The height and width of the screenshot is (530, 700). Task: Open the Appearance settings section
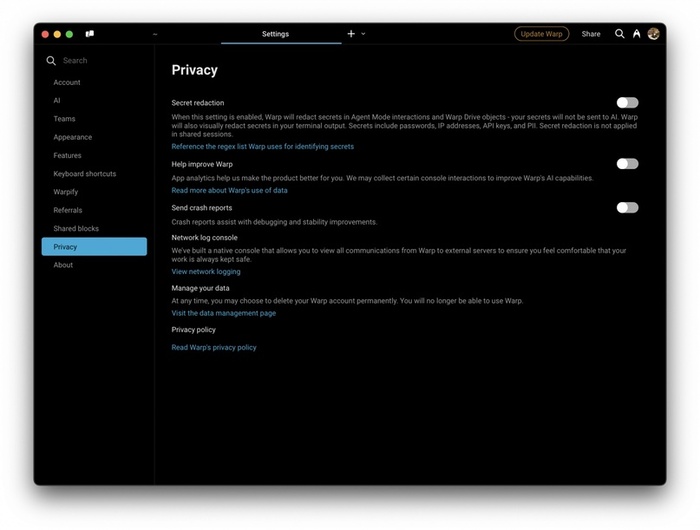click(x=73, y=137)
